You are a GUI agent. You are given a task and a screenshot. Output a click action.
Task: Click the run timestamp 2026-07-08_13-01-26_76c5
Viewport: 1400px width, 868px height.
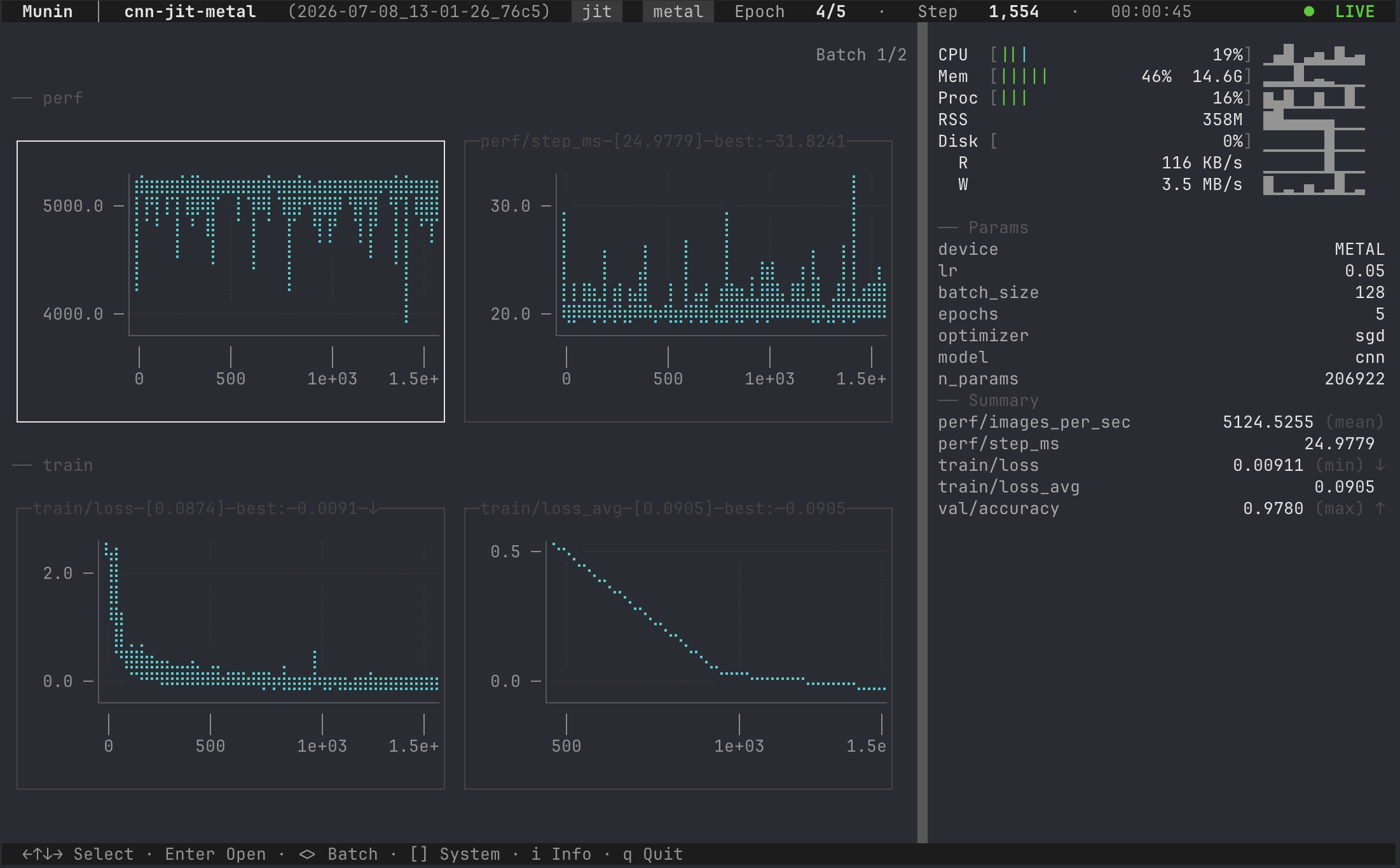pyautogui.click(x=419, y=11)
